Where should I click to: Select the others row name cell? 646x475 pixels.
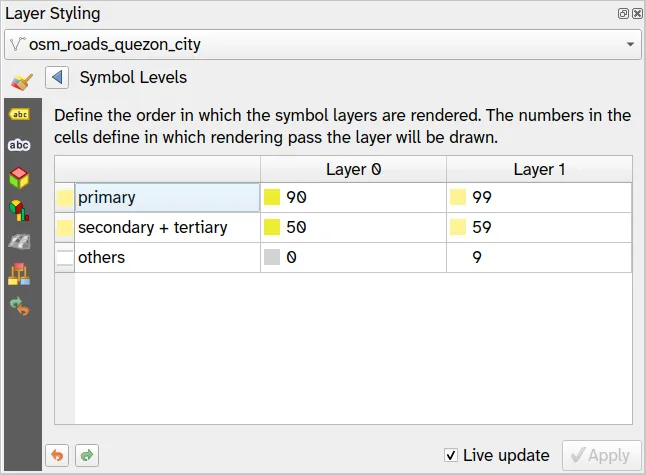tap(167, 257)
